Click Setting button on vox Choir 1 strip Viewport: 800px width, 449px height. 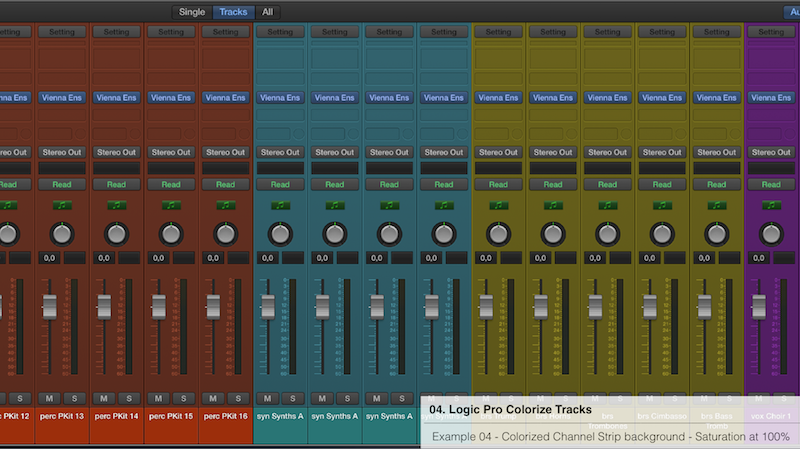click(x=771, y=32)
